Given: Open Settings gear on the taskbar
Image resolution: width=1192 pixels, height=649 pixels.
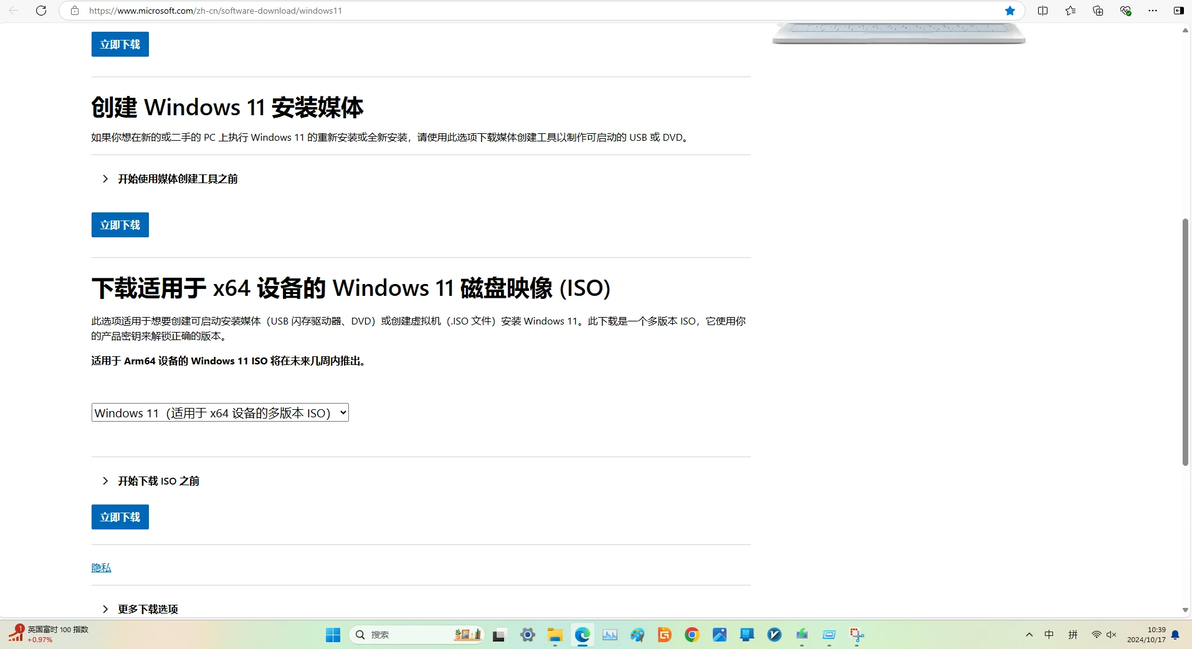Looking at the screenshot, I should point(528,635).
